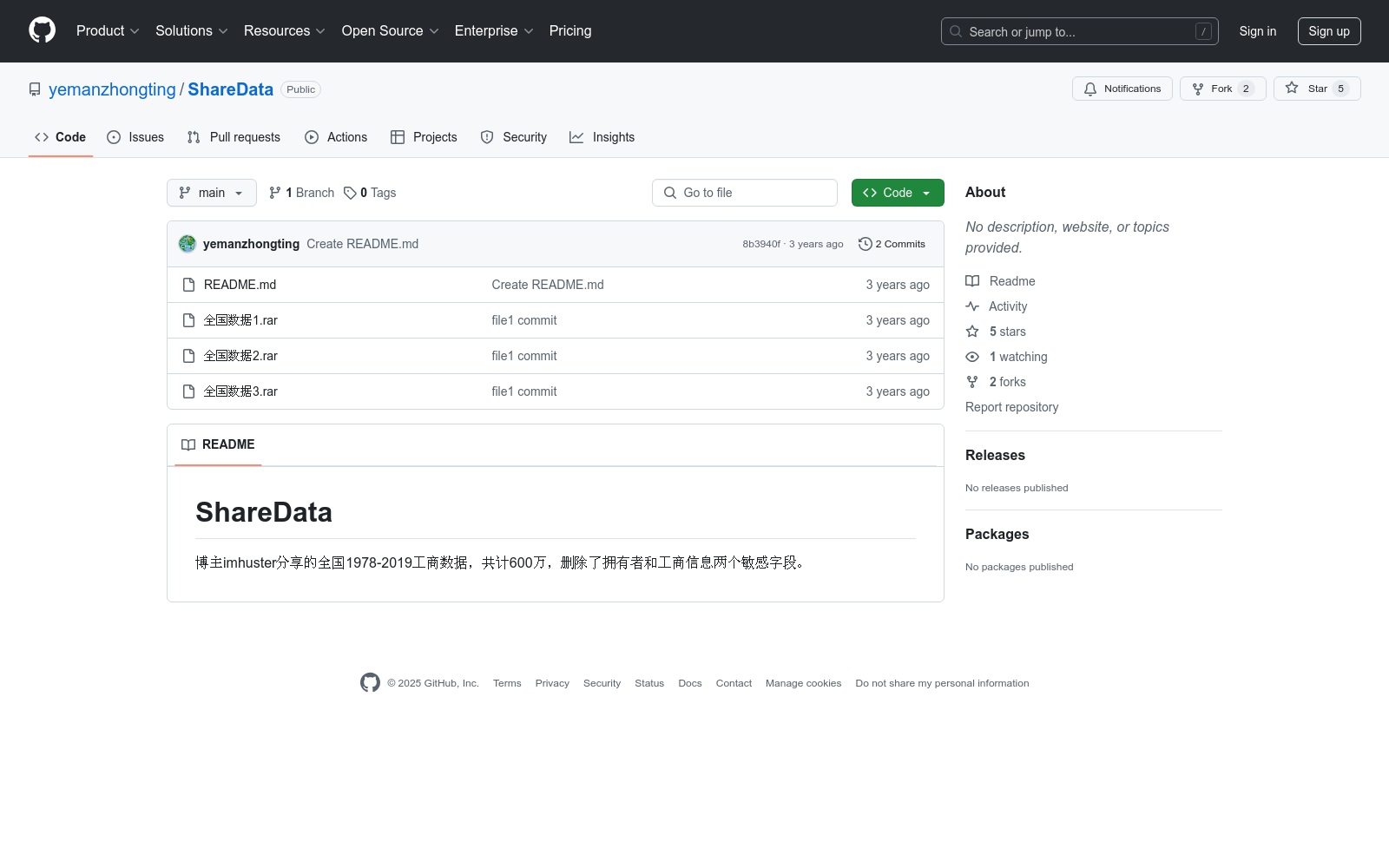Open the Actions tab
The height and width of the screenshot is (868, 1389).
coord(336,137)
